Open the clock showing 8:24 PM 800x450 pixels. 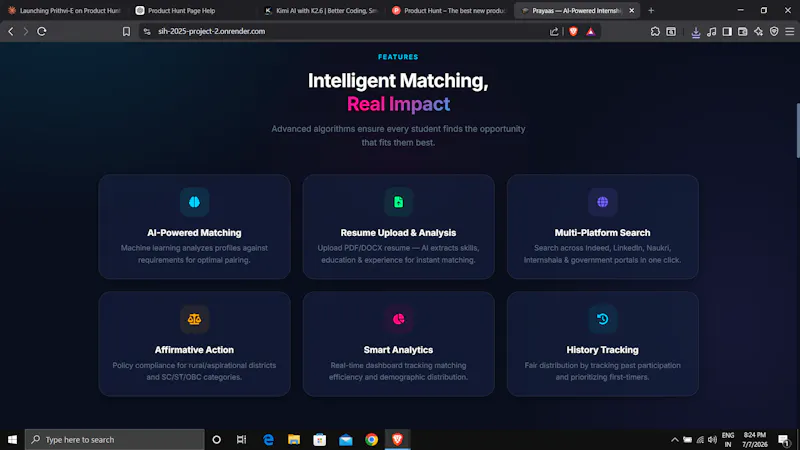[755, 439]
